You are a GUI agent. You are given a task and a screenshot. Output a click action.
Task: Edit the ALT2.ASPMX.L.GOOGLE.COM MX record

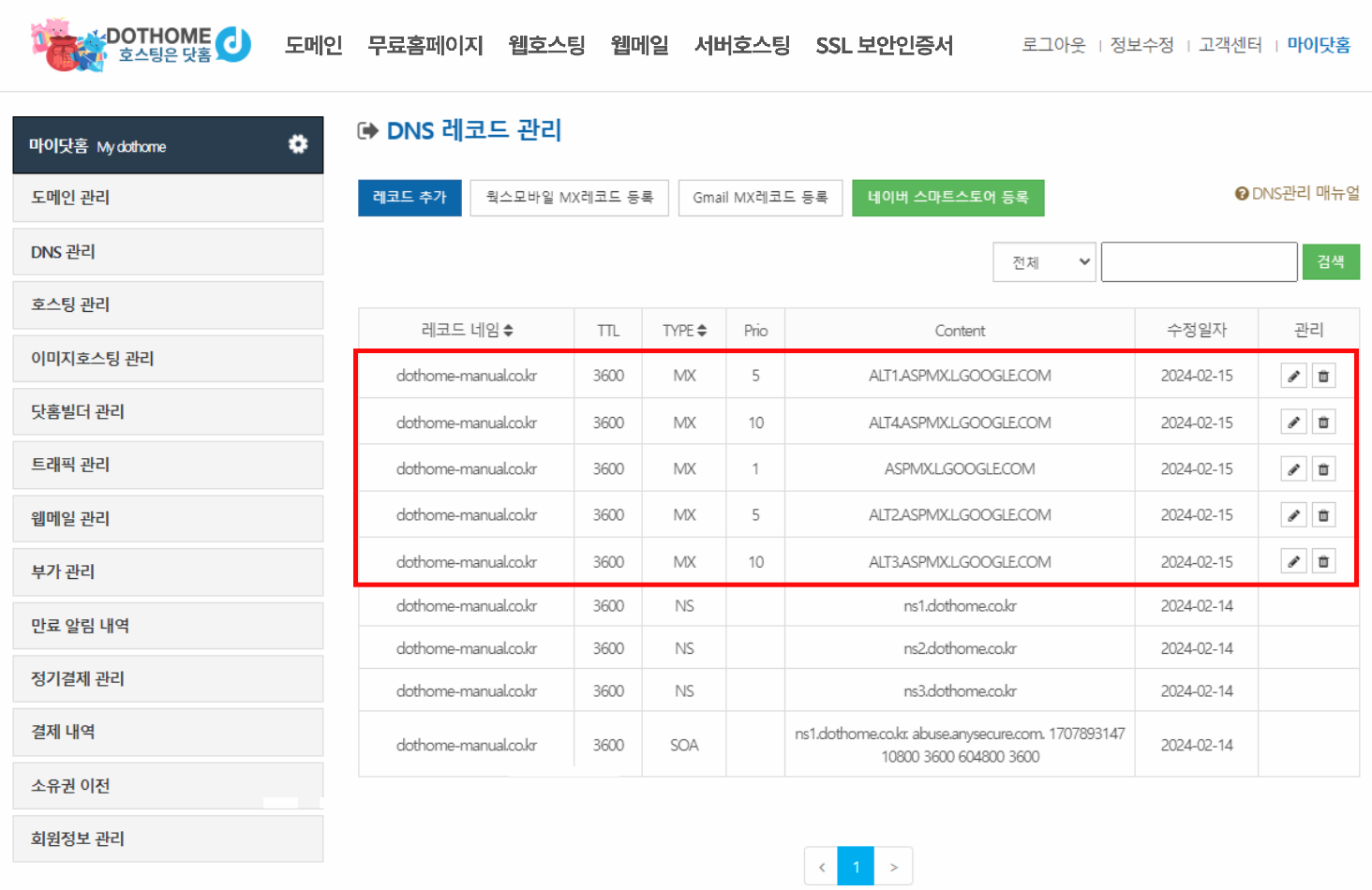tap(1293, 515)
